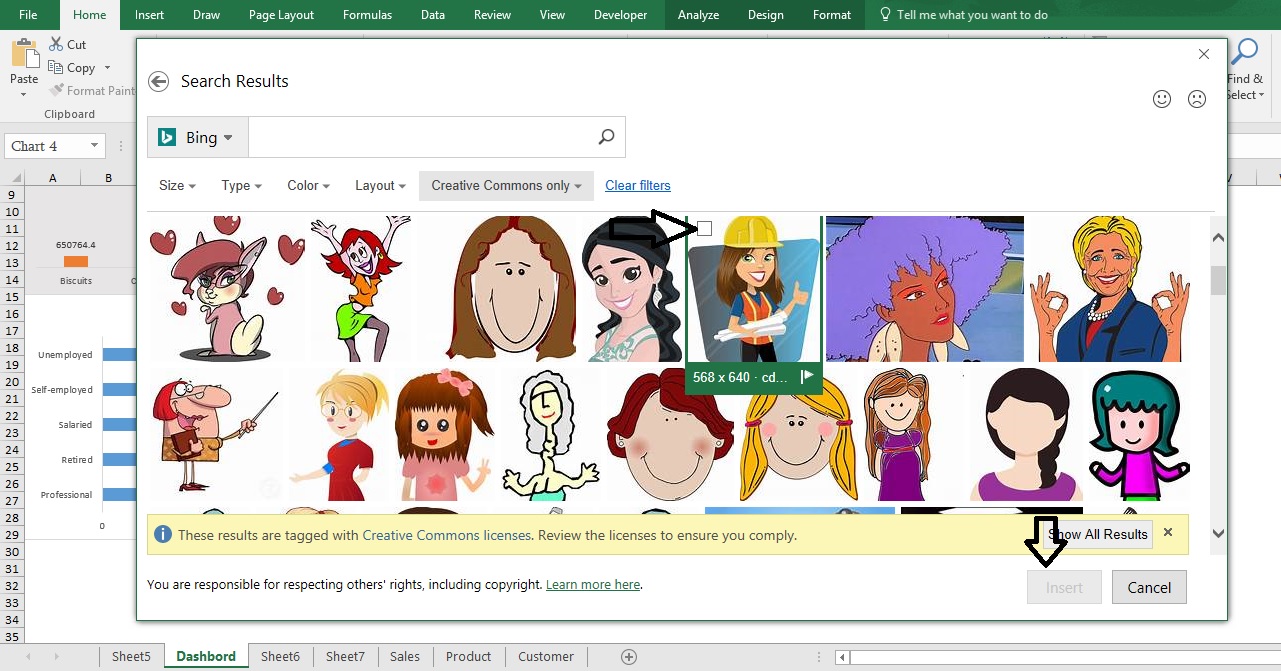Go back using the Search Results back arrow
The image size is (1281, 671).
pyautogui.click(x=158, y=82)
